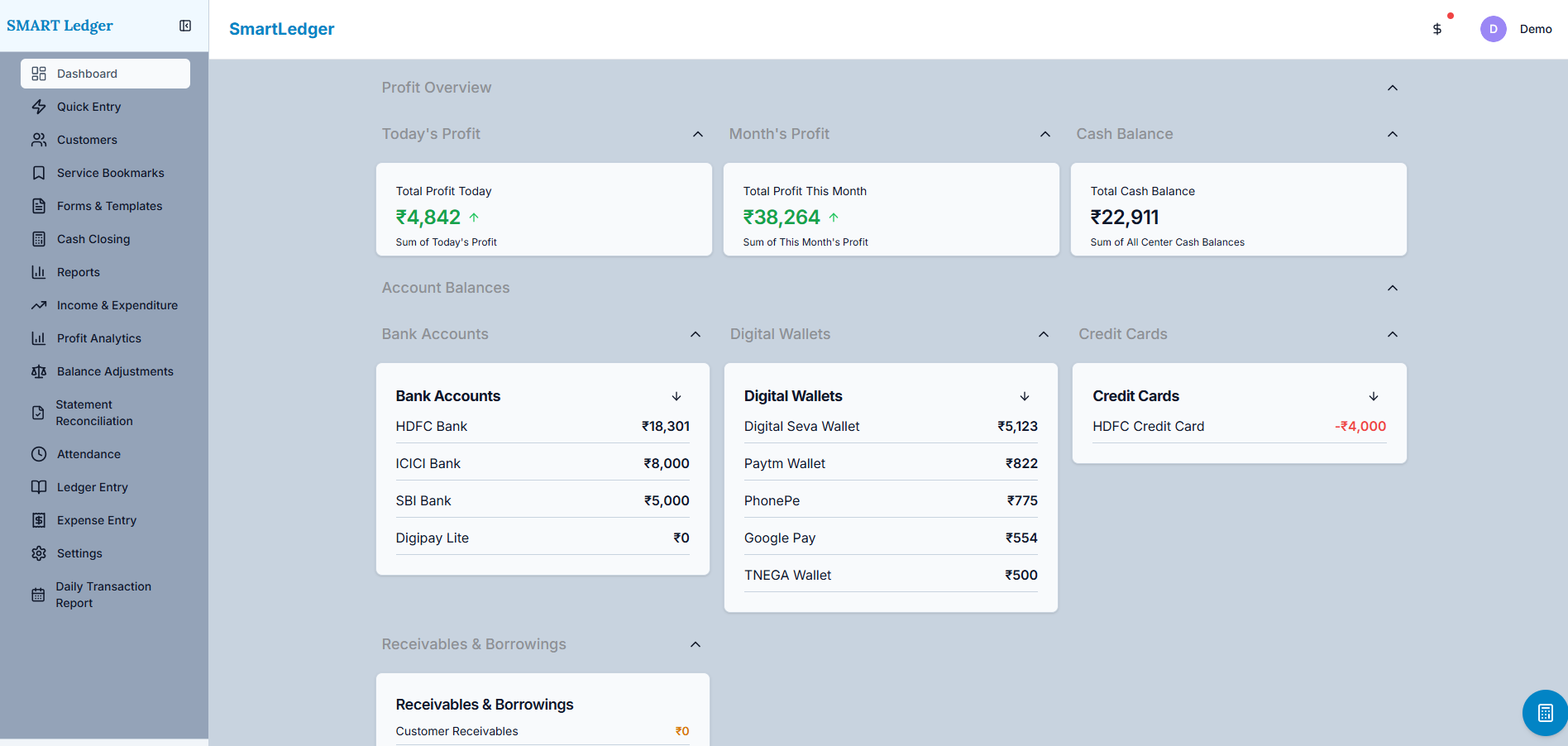This screenshot has height=746, width=1568.
Task: Collapse the sidebar using the panel icon
Action: 185,26
